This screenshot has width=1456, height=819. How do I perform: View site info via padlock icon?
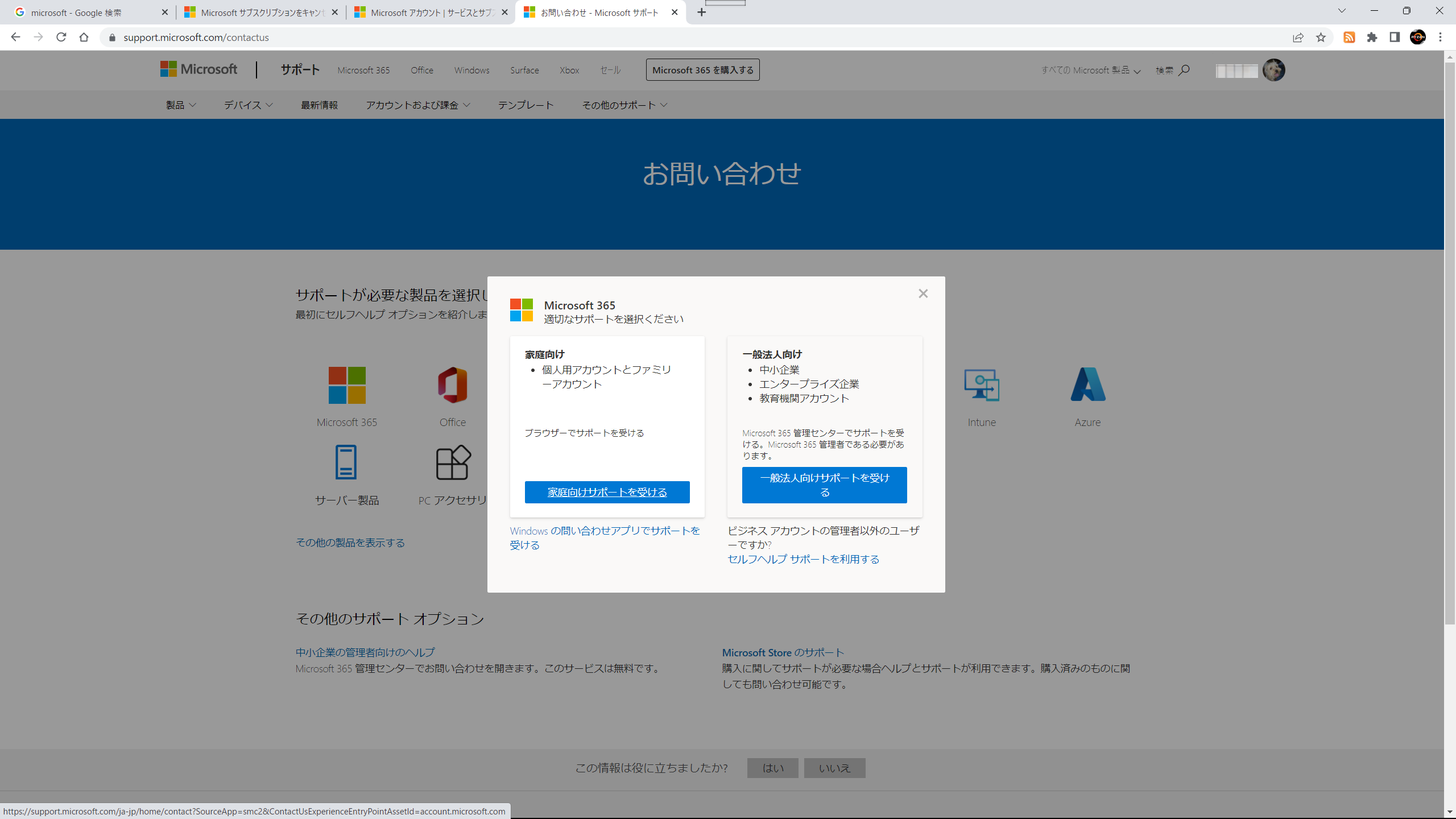pyautogui.click(x=112, y=38)
